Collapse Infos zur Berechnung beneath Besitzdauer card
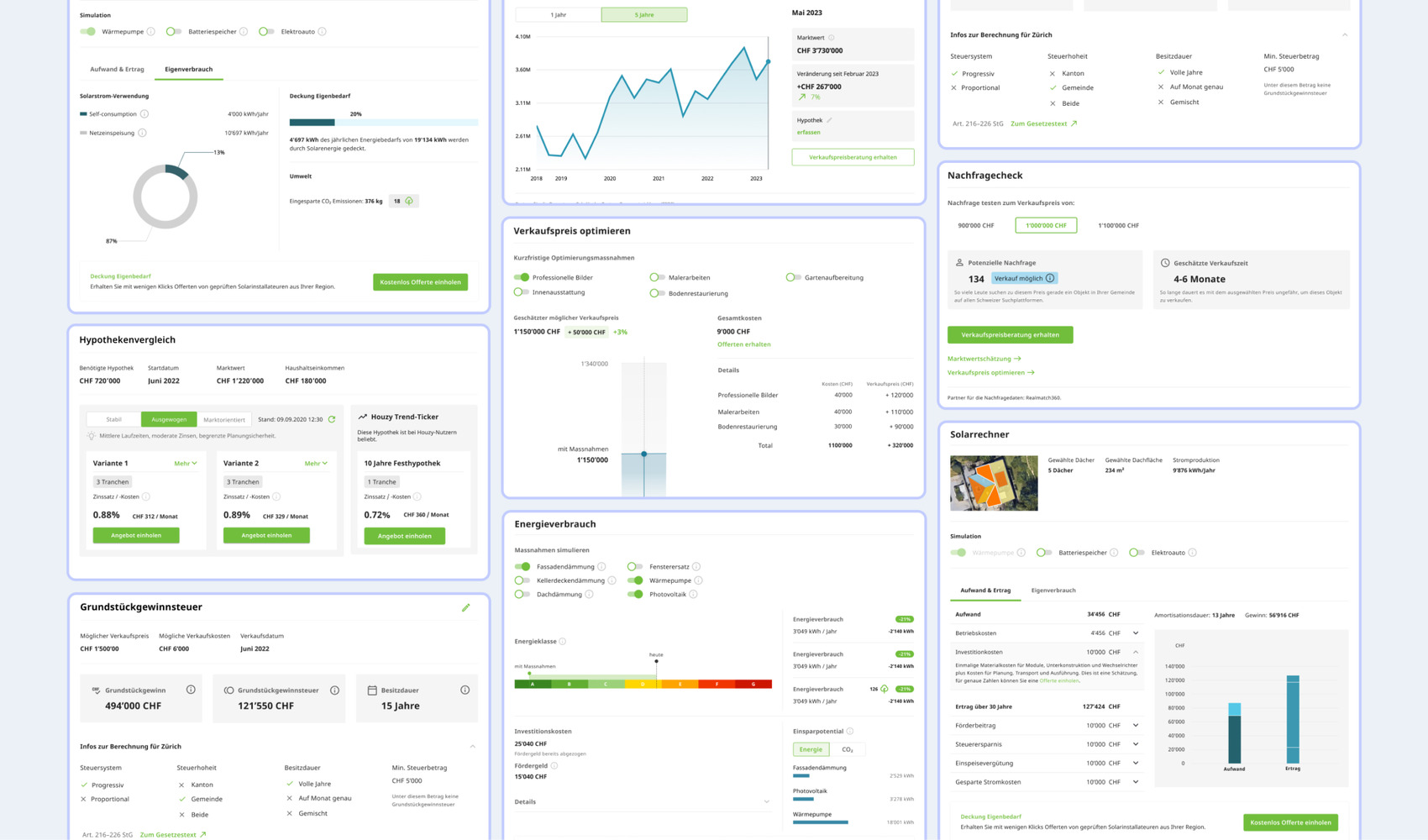 pos(472,747)
